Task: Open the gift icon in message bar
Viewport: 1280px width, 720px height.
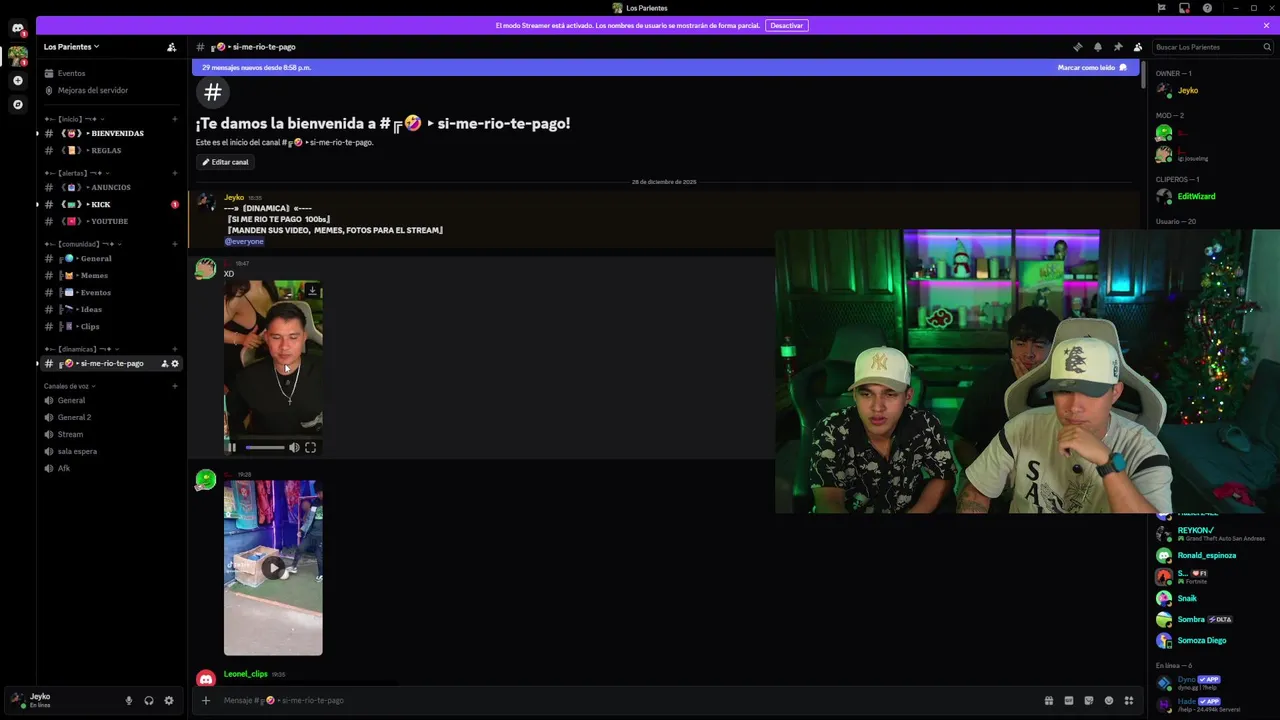Action: (1048, 701)
